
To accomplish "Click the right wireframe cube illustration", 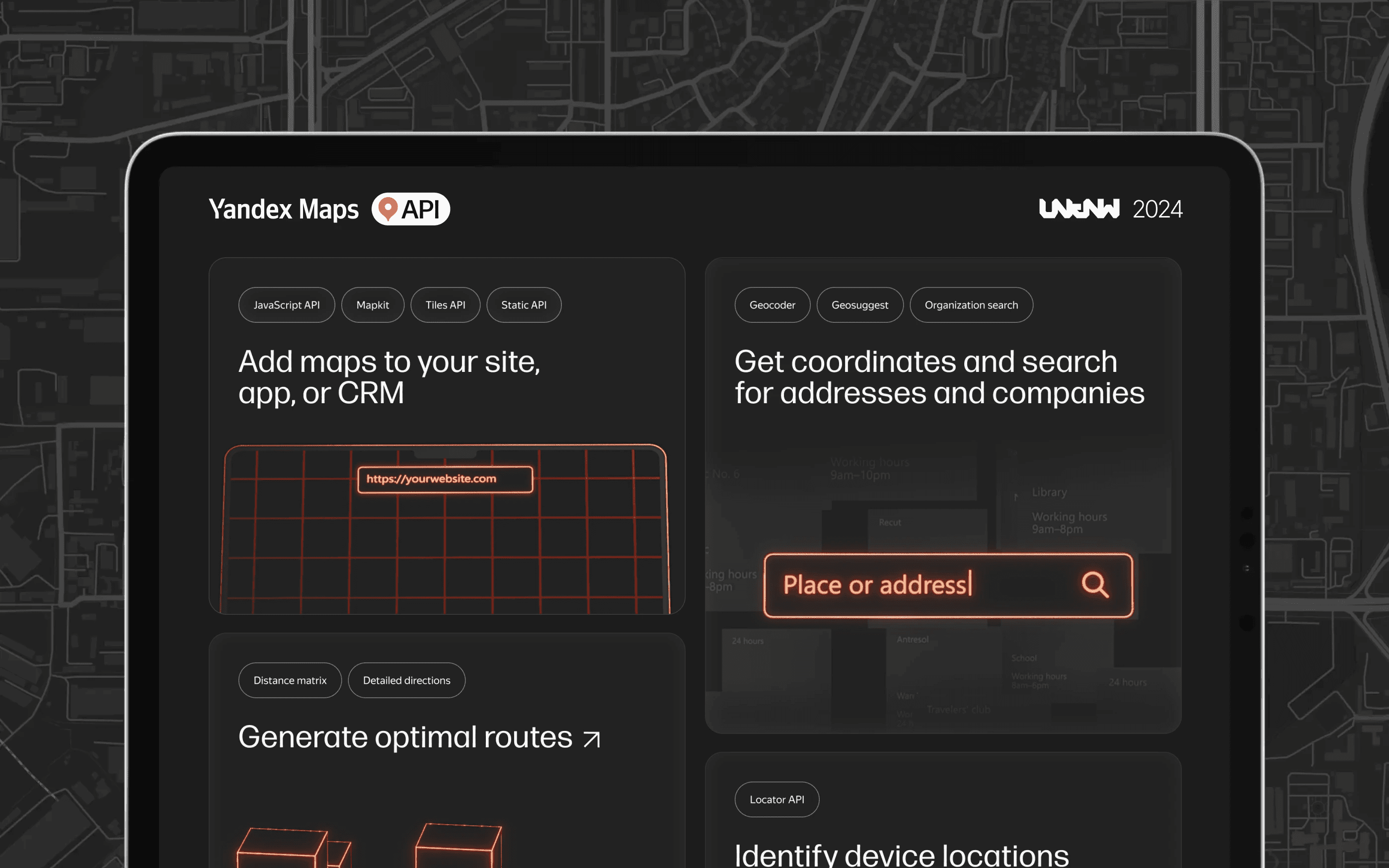I will (458, 845).
